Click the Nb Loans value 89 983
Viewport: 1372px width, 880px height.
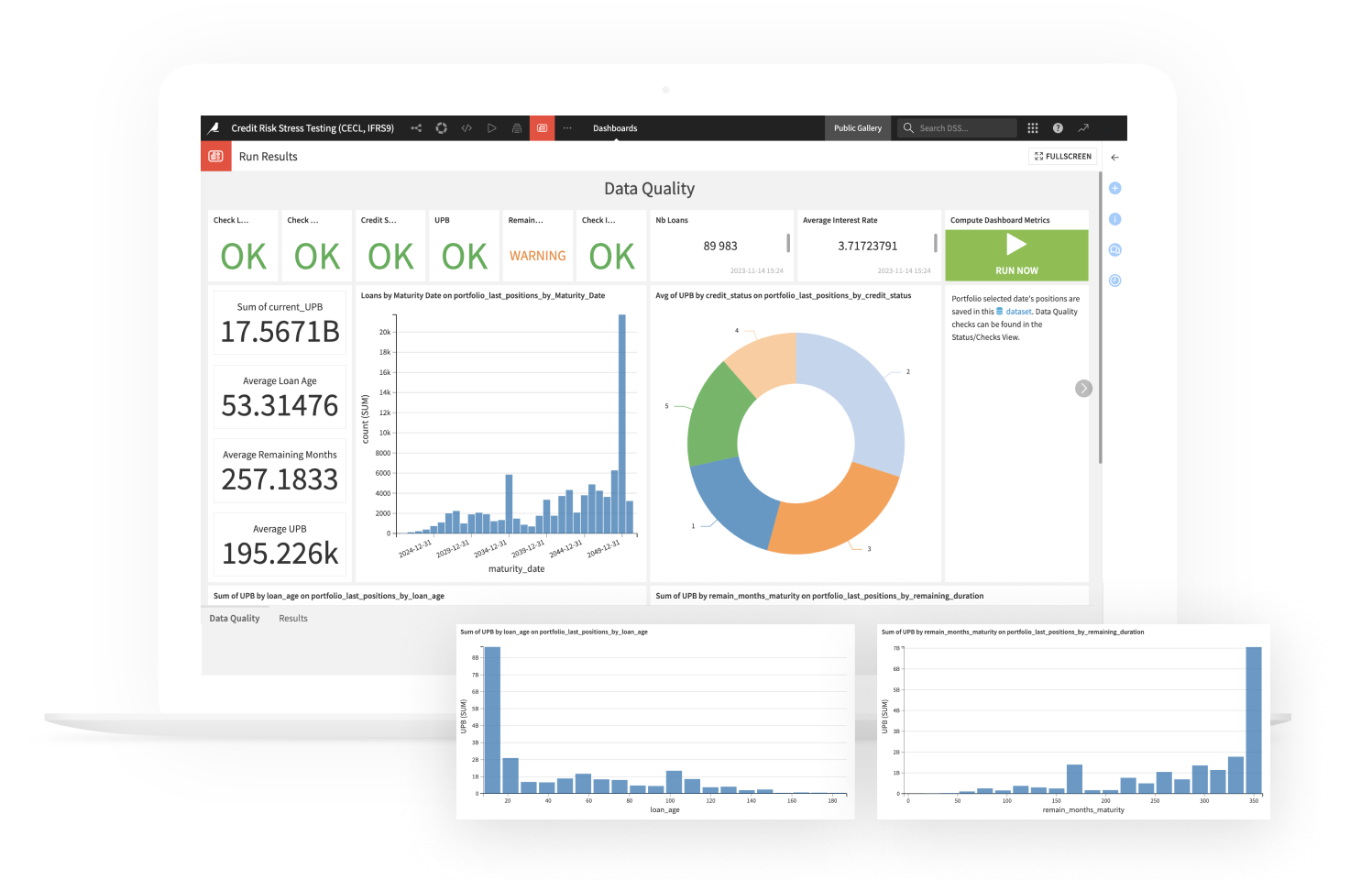pos(720,246)
